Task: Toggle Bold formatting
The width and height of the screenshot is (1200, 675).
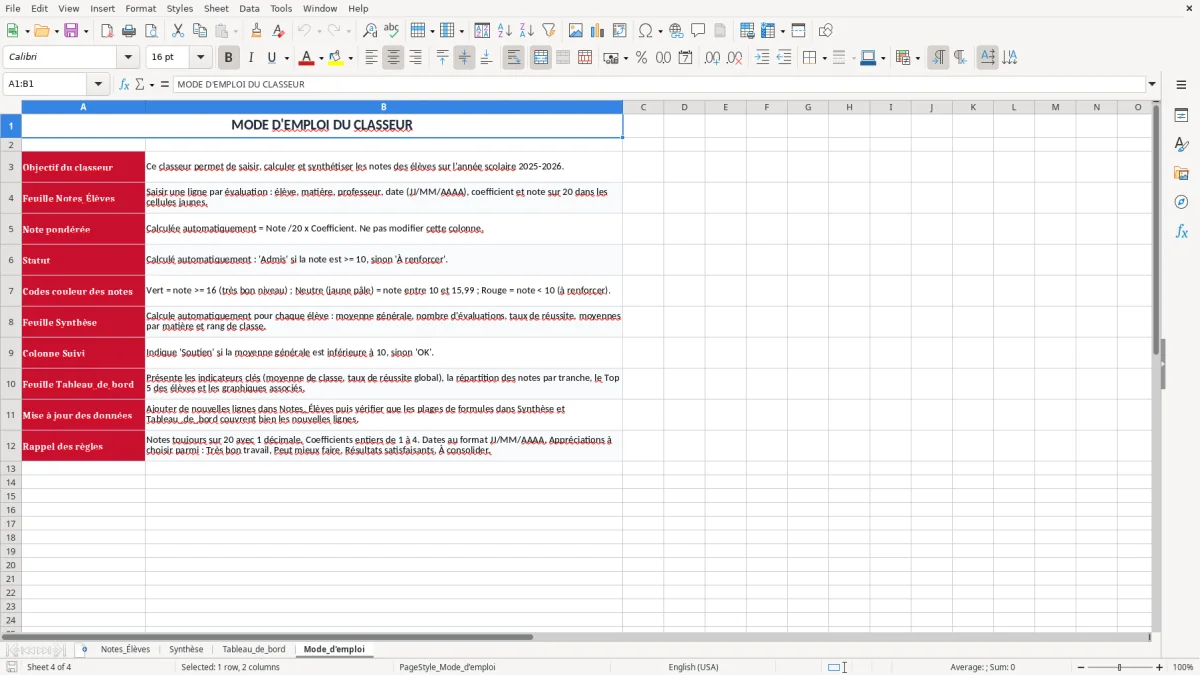Action: click(x=229, y=58)
